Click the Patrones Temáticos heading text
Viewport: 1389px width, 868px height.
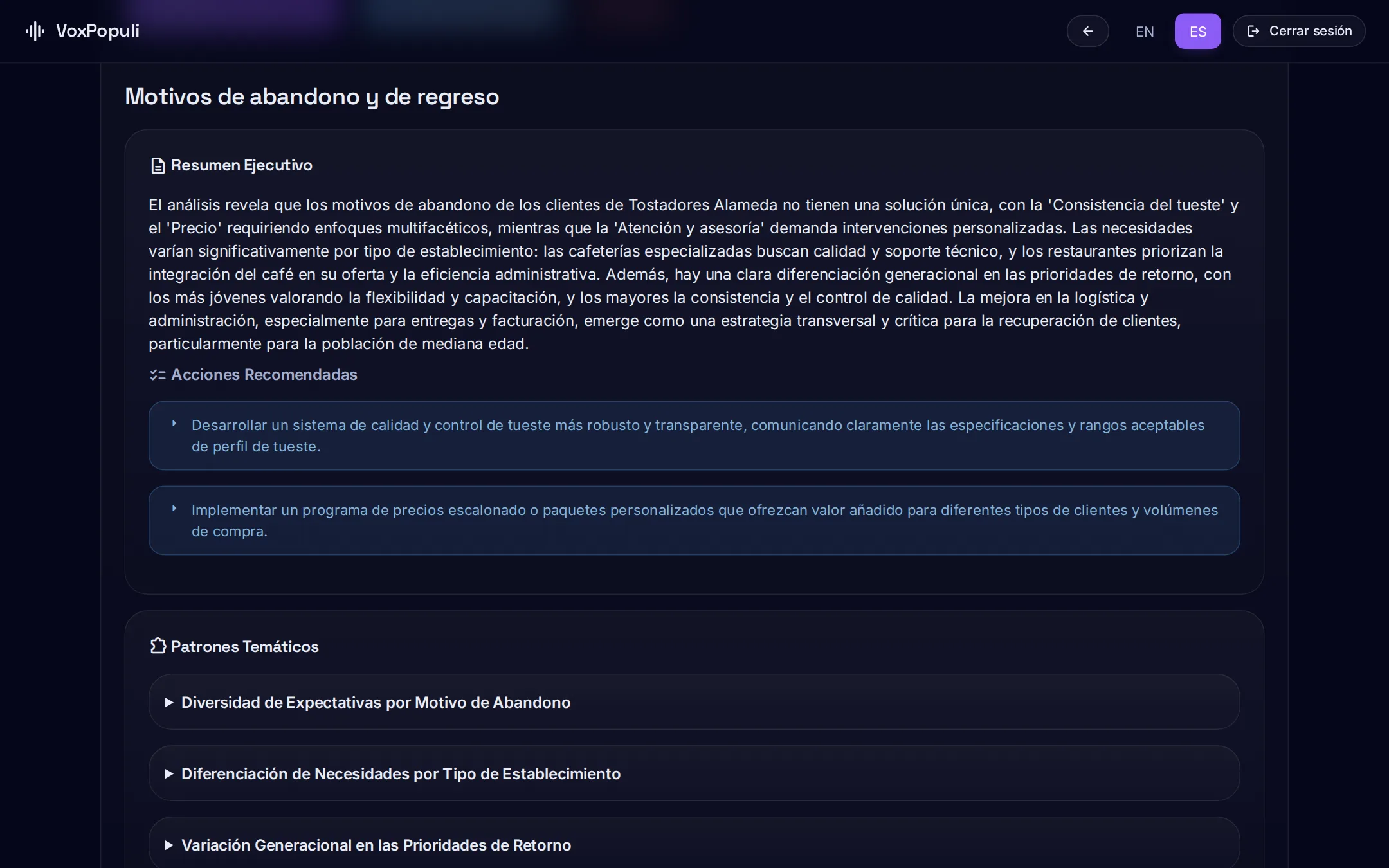pyautogui.click(x=245, y=646)
